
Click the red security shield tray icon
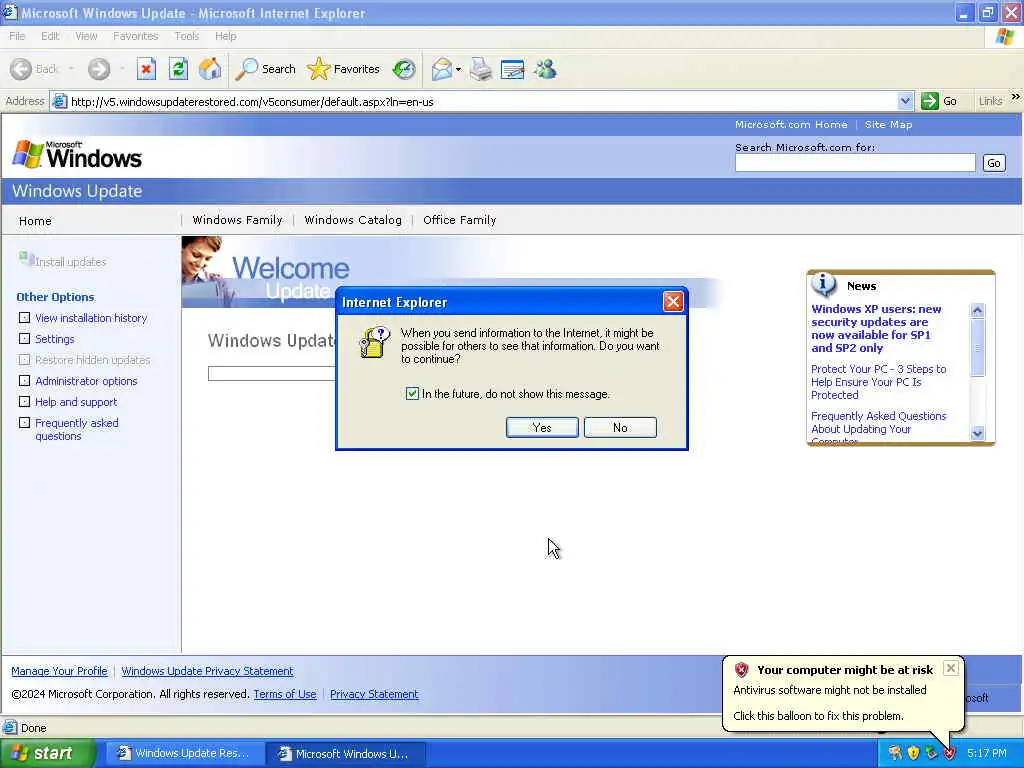pyautogui.click(x=950, y=753)
